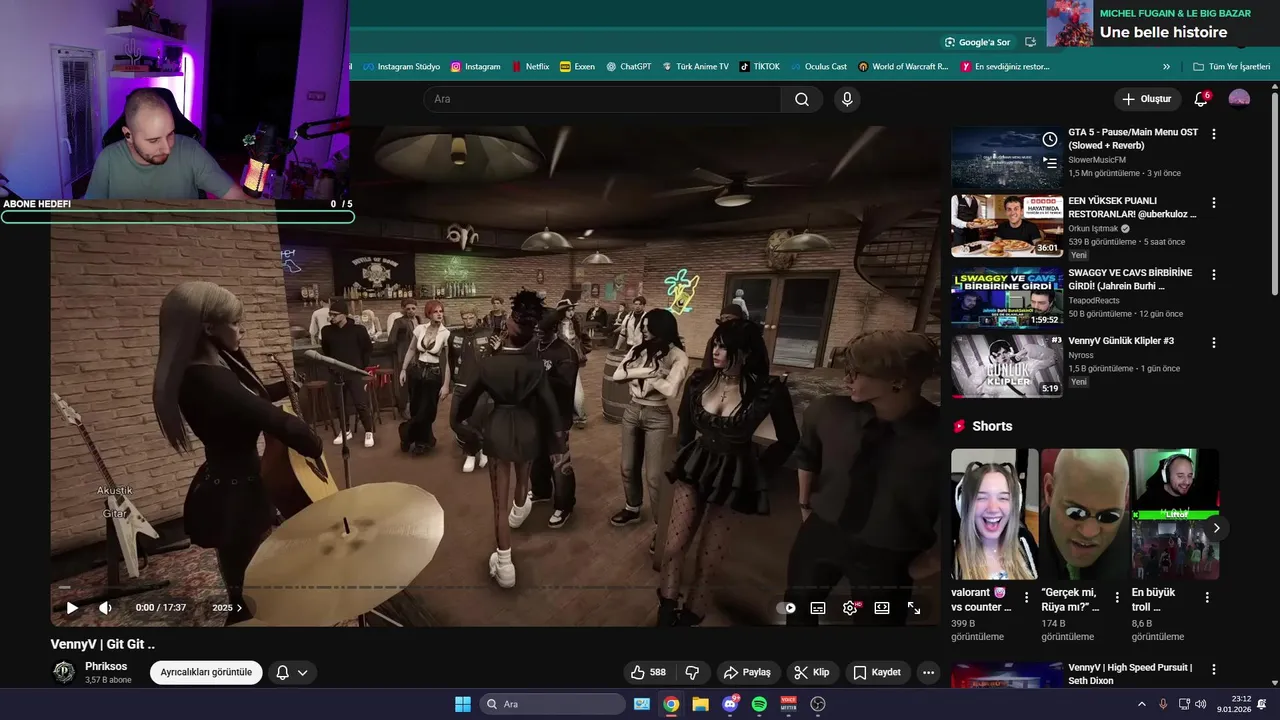
Task: Open the Türk Anime TV bookmark
Action: pos(695,67)
